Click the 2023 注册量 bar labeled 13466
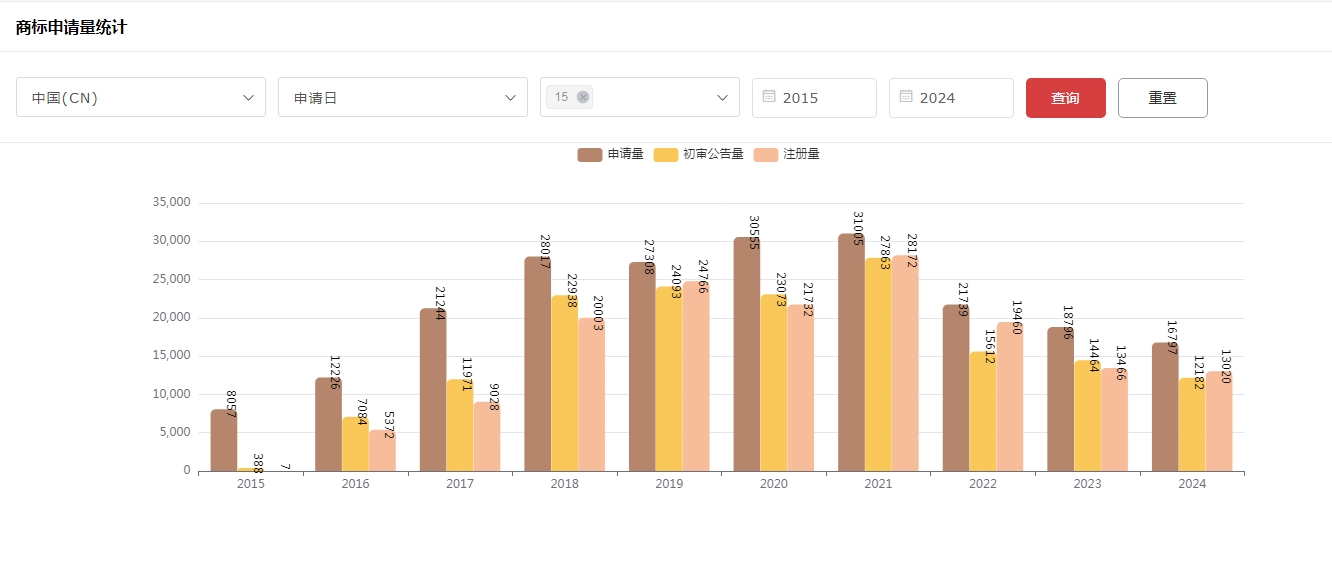The width and height of the screenshot is (1332, 561). point(1114,419)
